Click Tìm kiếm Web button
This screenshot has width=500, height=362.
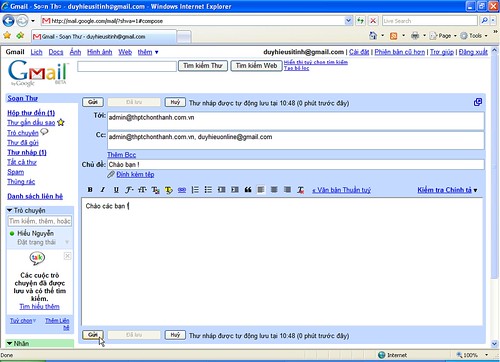256,66
